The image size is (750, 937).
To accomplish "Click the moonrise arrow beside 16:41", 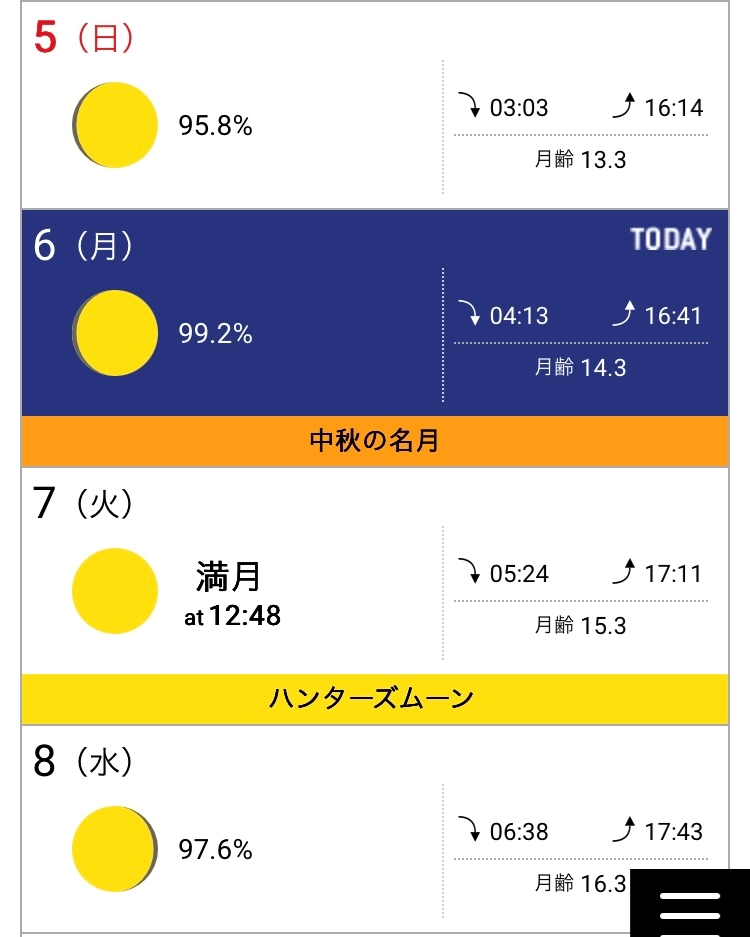I will (624, 315).
